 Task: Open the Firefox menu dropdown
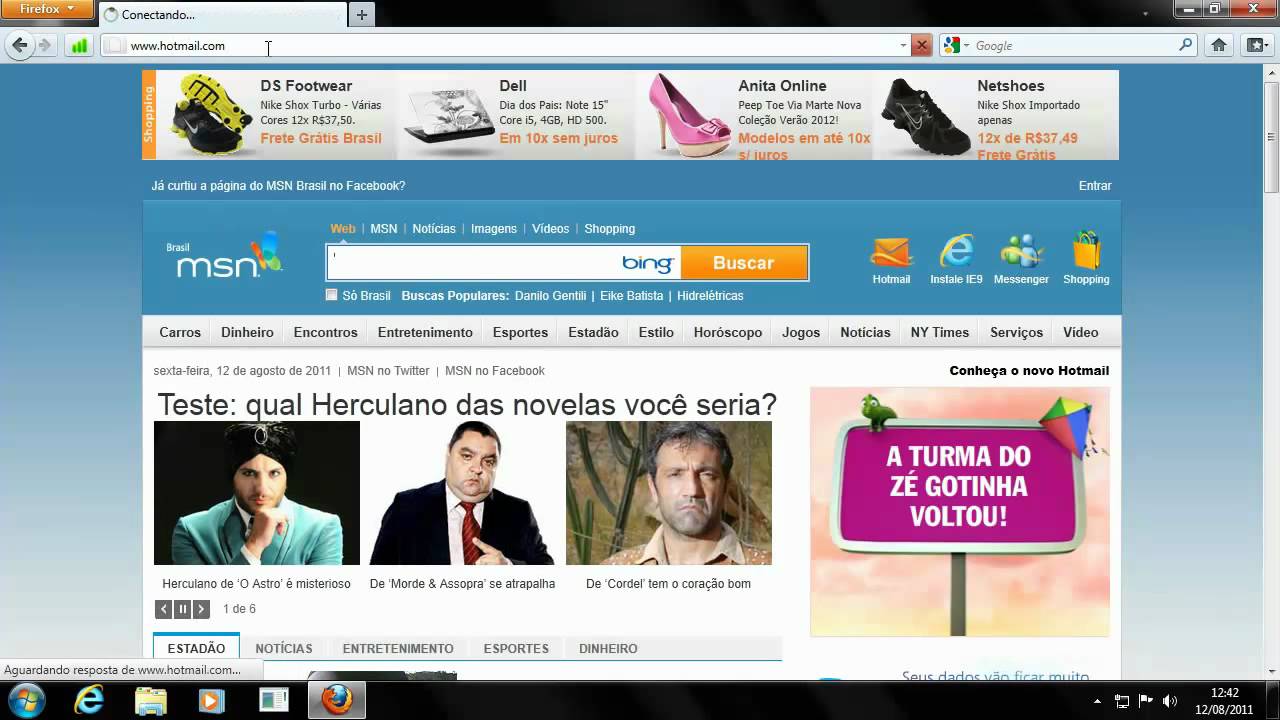(x=47, y=9)
